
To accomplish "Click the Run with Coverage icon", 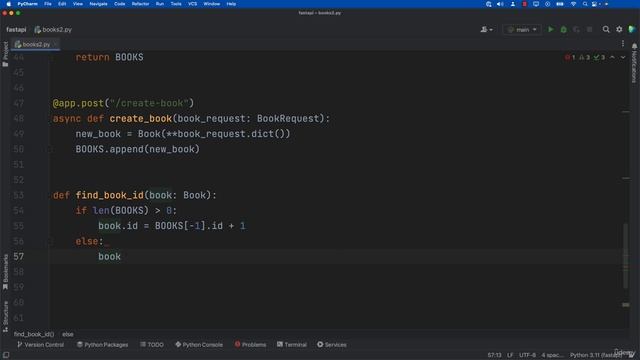I will [x=576, y=29].
